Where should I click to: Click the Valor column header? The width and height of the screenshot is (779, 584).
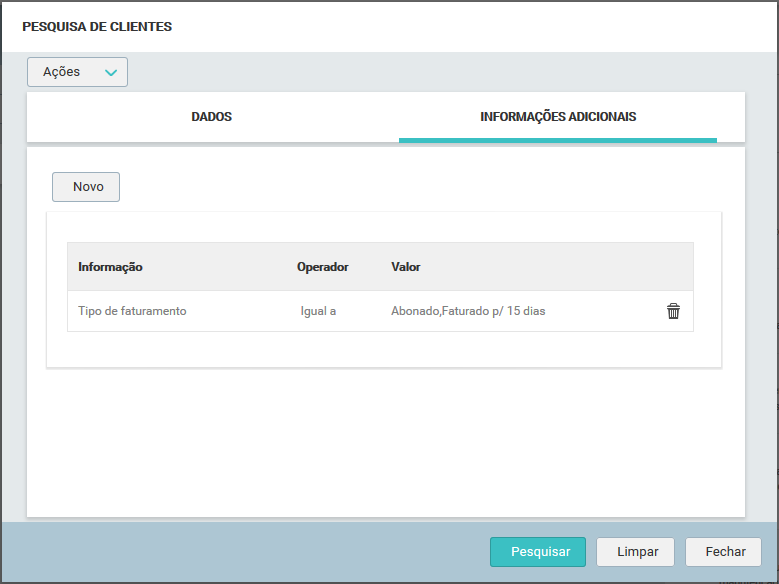pyautogui.click(x=405, y=267)
